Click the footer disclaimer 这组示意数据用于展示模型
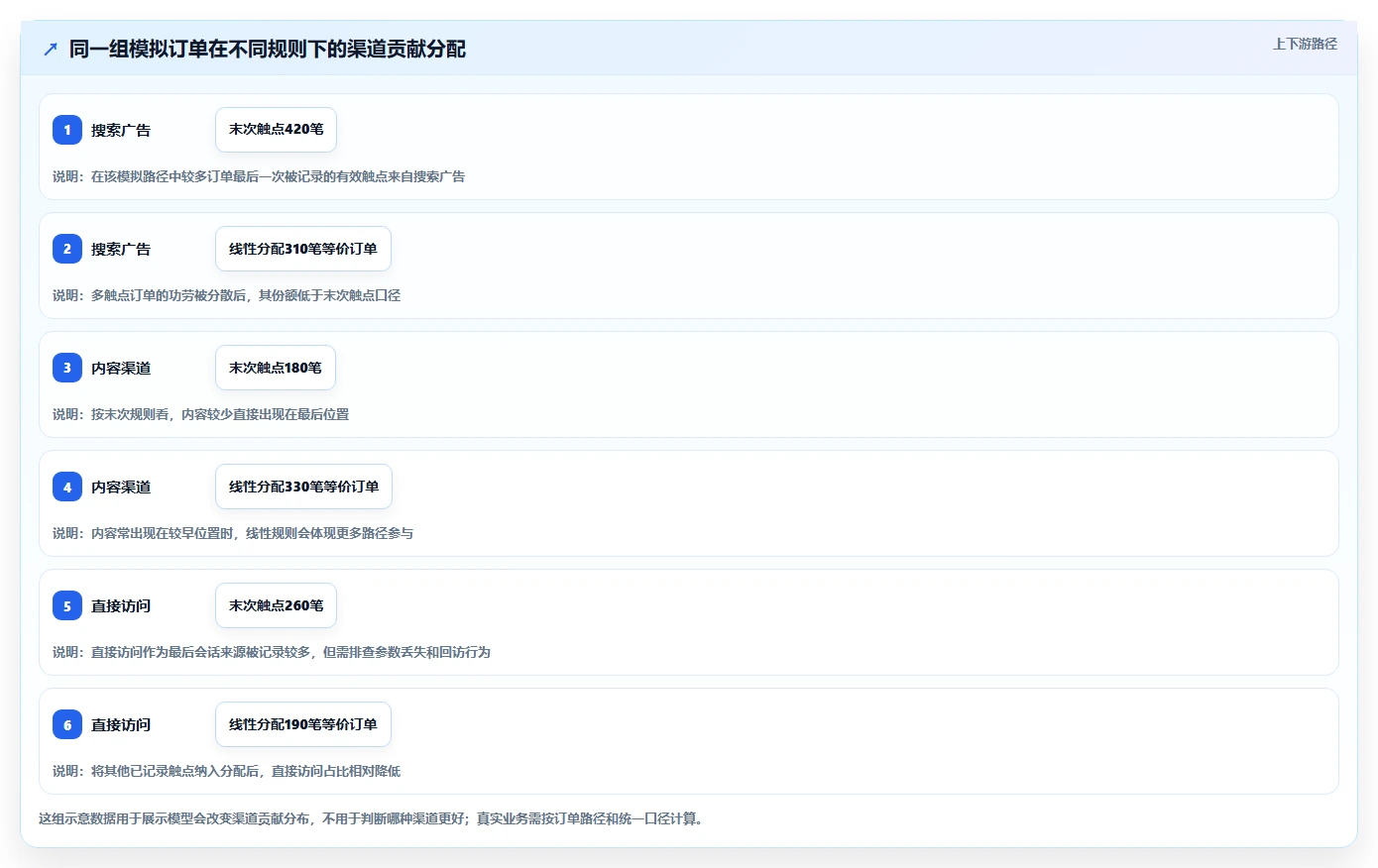Screen dimensions: 1378x868 (372, 818)
